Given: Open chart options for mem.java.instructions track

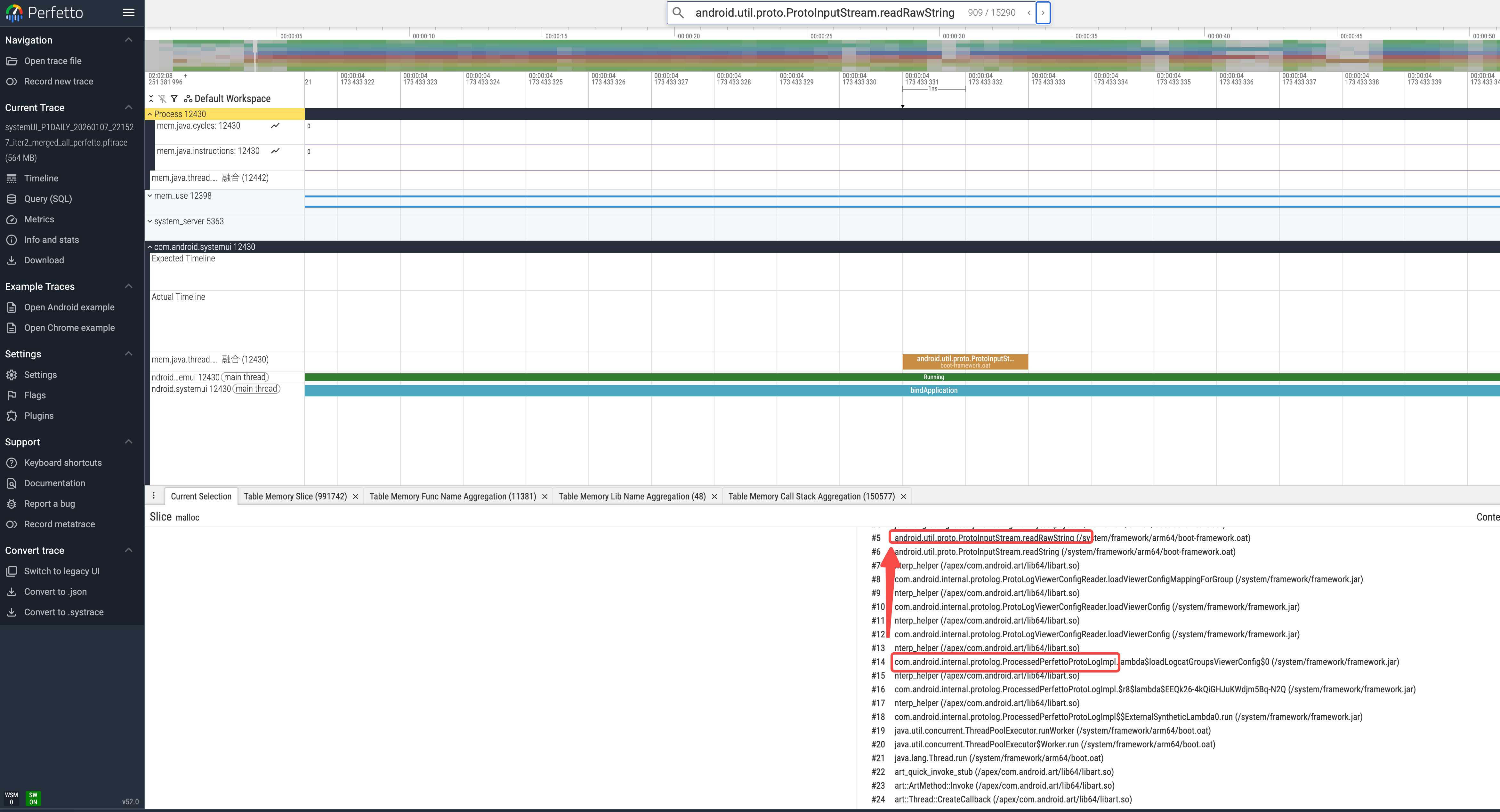Looking at the screenshot, I should click(x=275, y=151).
